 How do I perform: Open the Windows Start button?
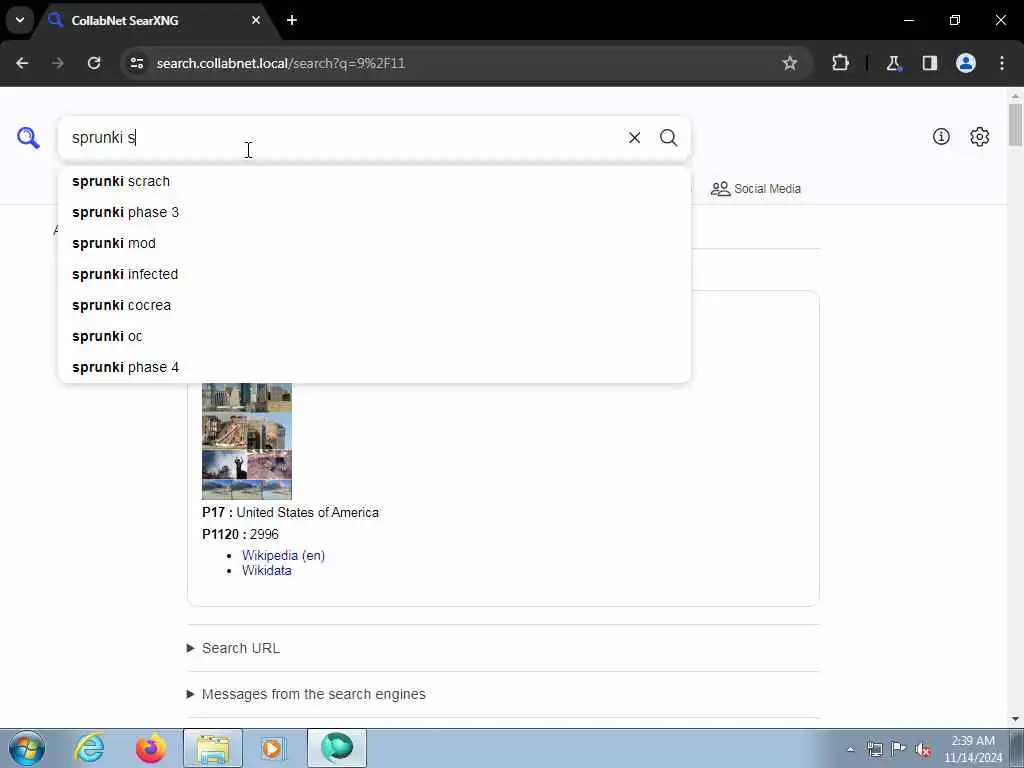pyautogui.click(x=27, y=748)
